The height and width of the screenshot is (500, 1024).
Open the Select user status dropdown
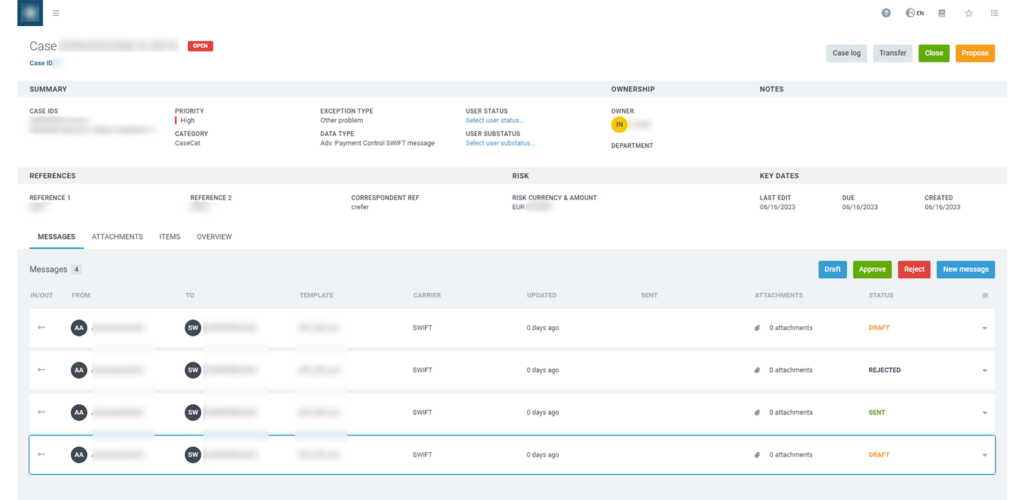point(494,120)
